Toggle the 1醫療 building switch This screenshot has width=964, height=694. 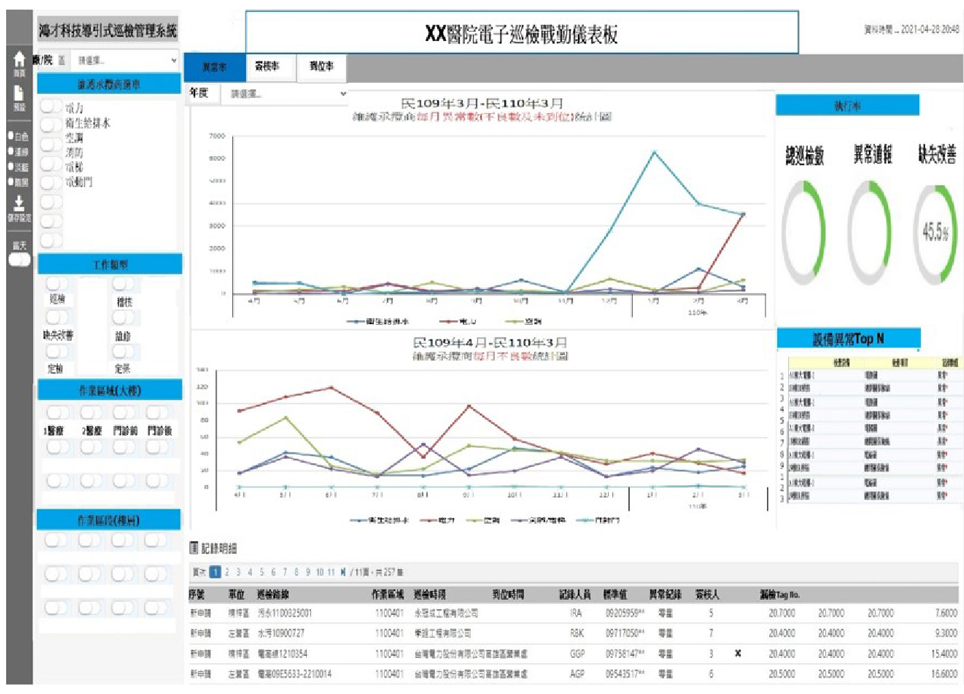[x=56, y=412]
